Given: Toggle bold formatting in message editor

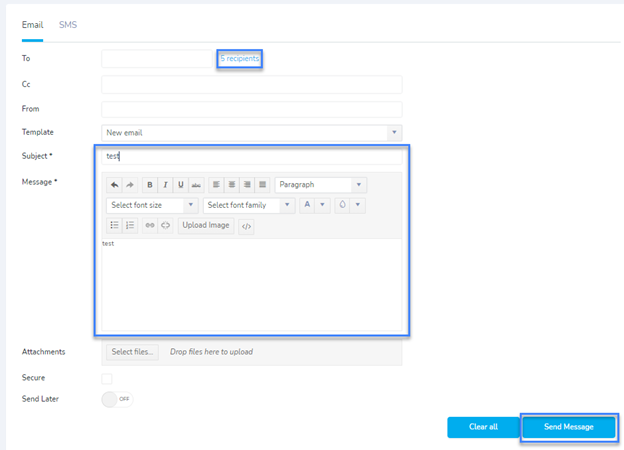Looking at the screenshot, I should [149, 185].
